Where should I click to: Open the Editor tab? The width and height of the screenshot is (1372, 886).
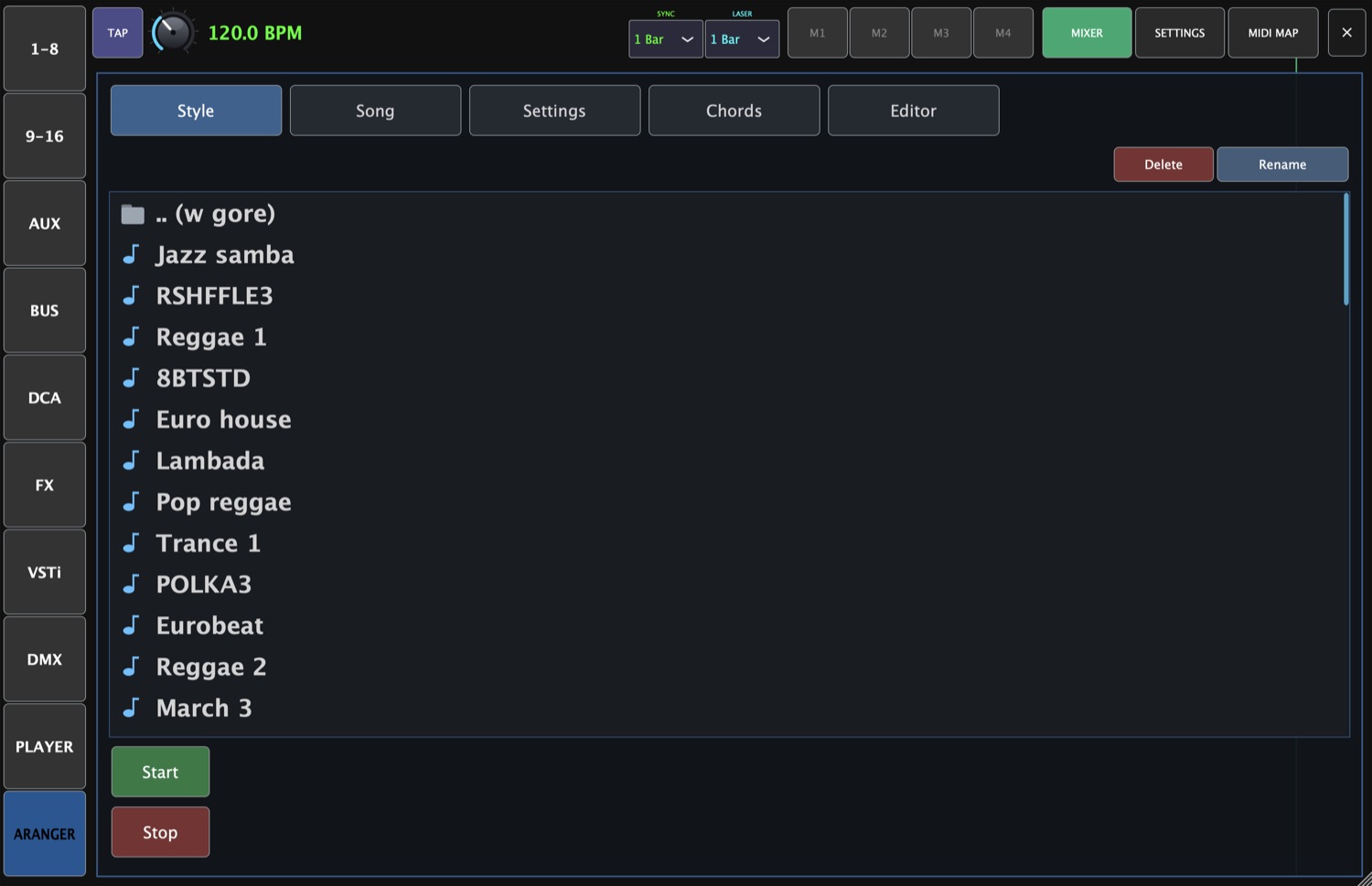click(x=914, y=111)
